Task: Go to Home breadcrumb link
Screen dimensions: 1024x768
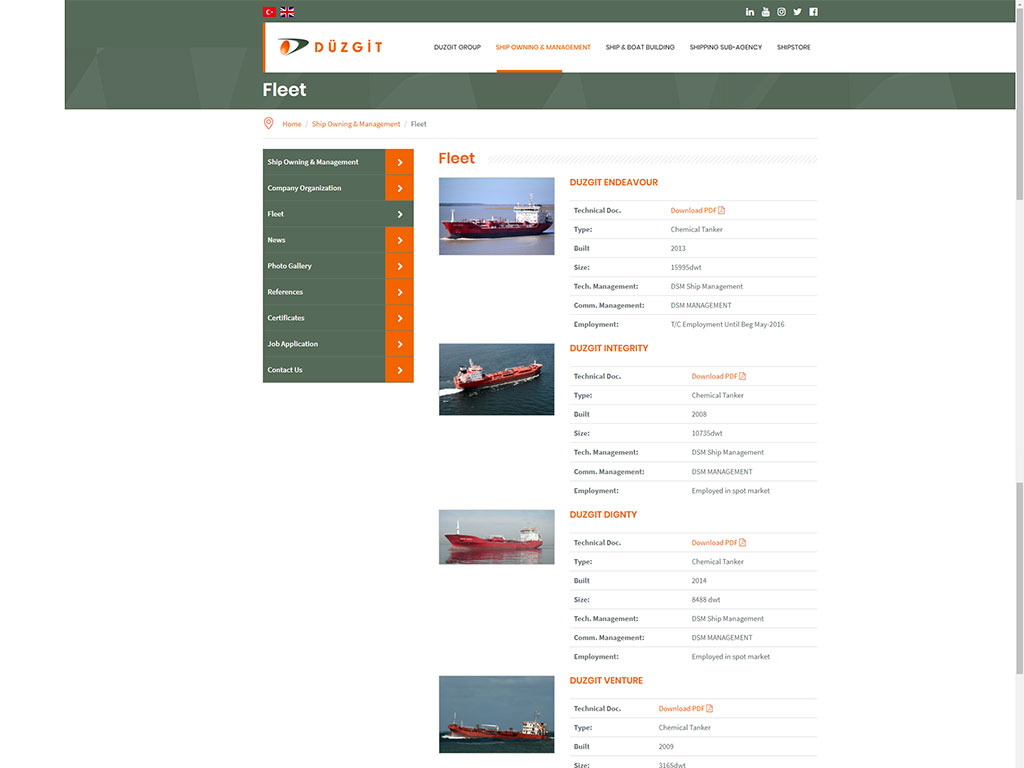Action: [292, 124]
